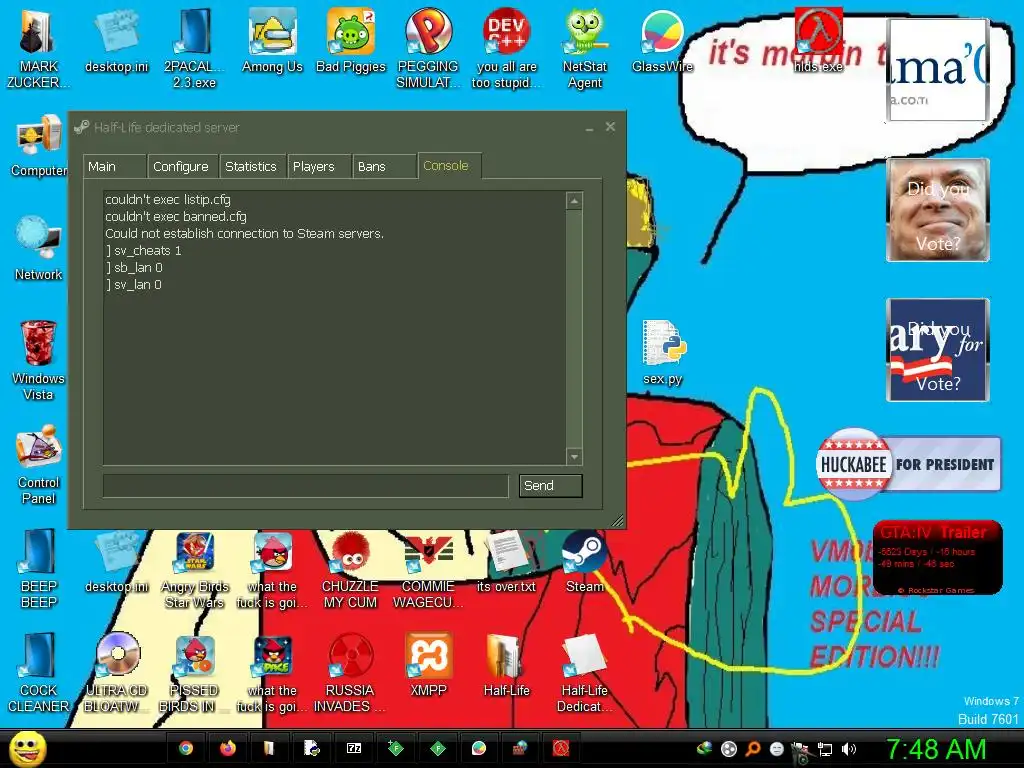This screenshot has height=768, width=1024.
Task: Click Chrome in the taskbar
Action: [186, 748]
